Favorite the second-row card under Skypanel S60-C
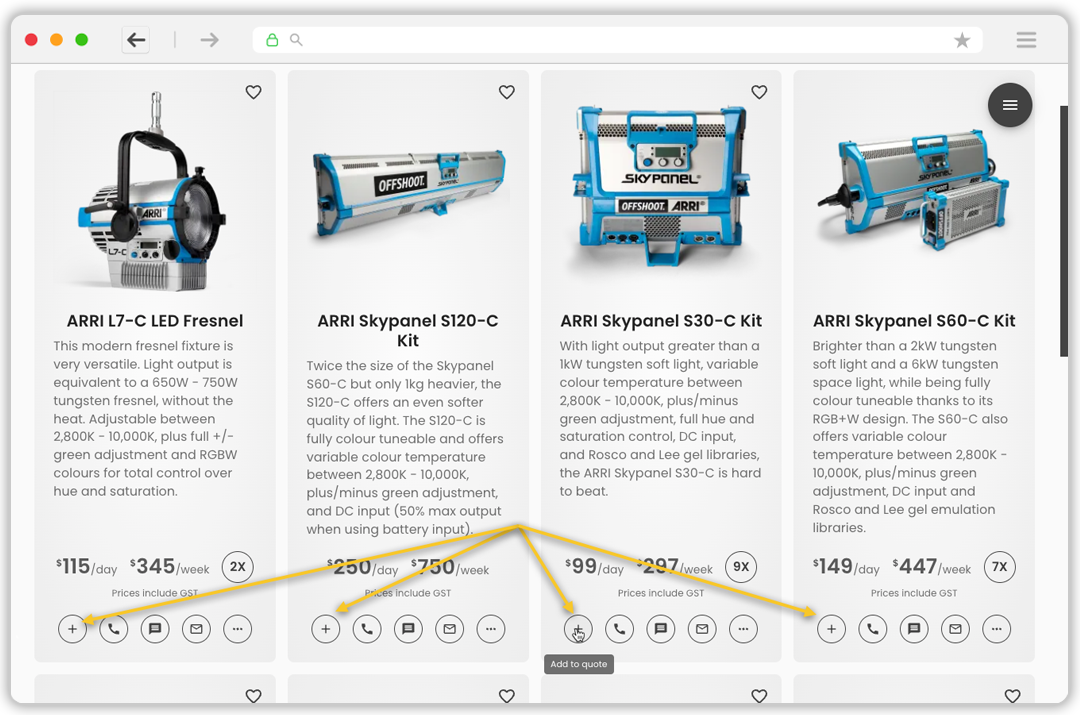Viewport: 1080px width, 715px height. [1012, 696]
